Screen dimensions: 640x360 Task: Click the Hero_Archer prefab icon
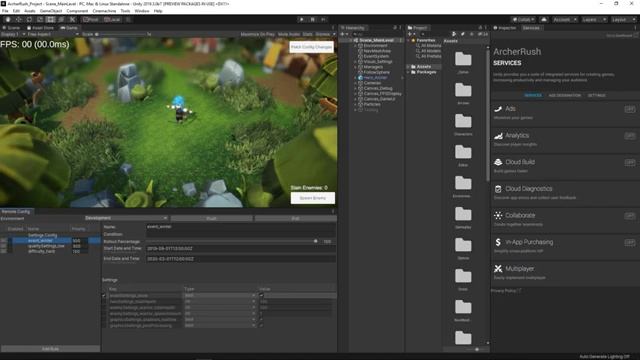(360, 78)
